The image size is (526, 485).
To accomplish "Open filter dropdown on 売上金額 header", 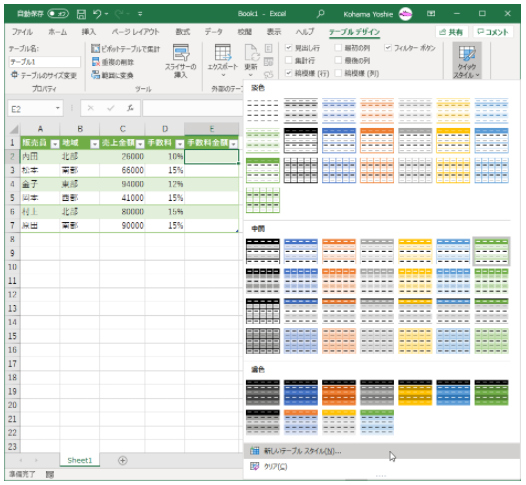I will (x=140, y=144).
